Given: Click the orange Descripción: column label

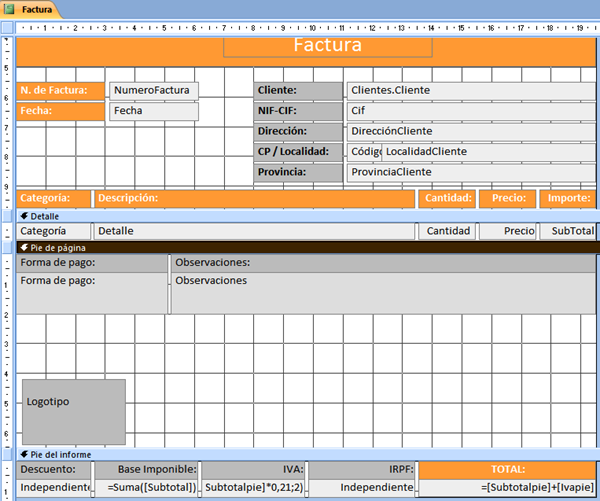Looking at the screenshot, I should 254,198.
